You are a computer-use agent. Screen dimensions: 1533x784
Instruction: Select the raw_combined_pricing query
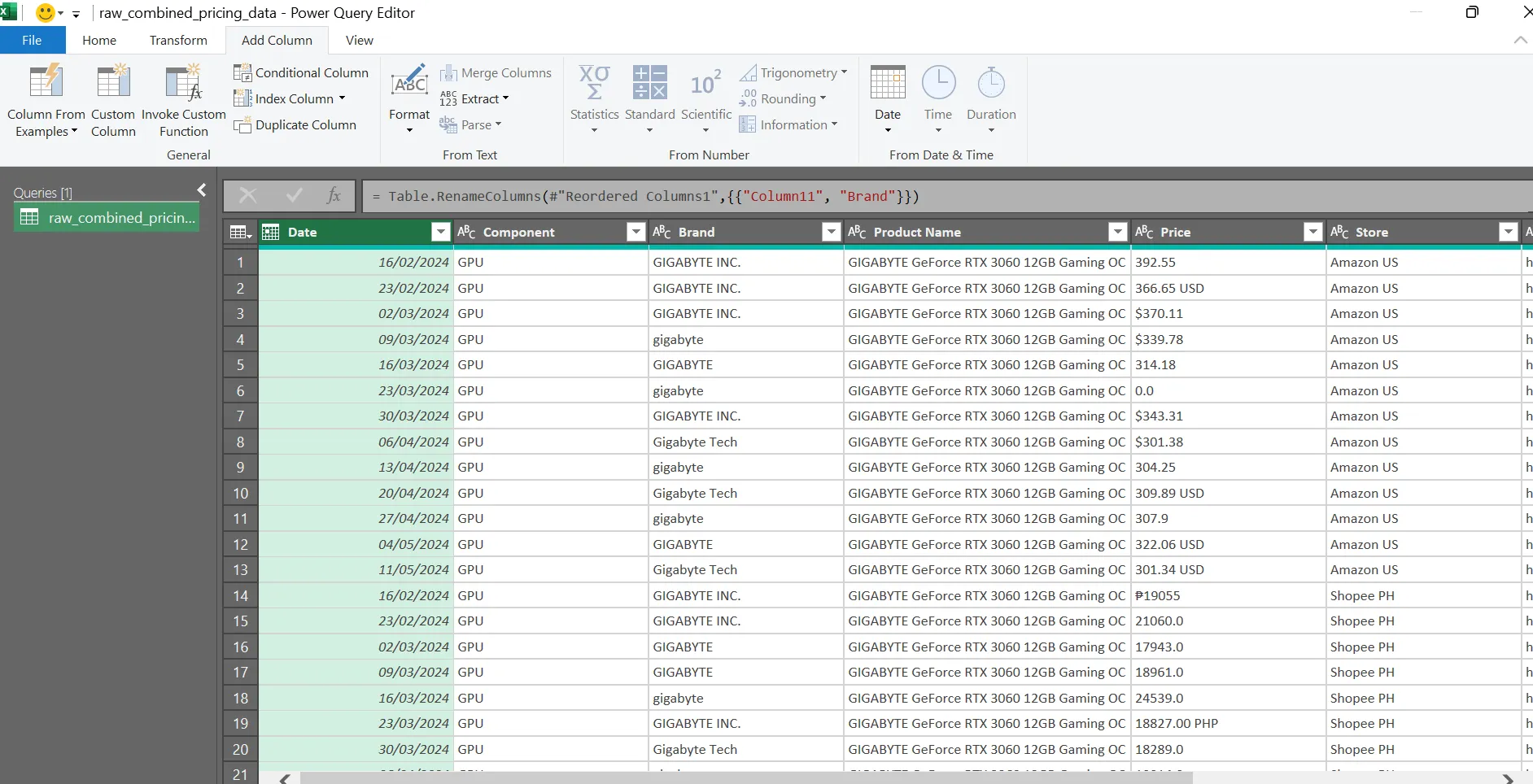tap(106, 216)
